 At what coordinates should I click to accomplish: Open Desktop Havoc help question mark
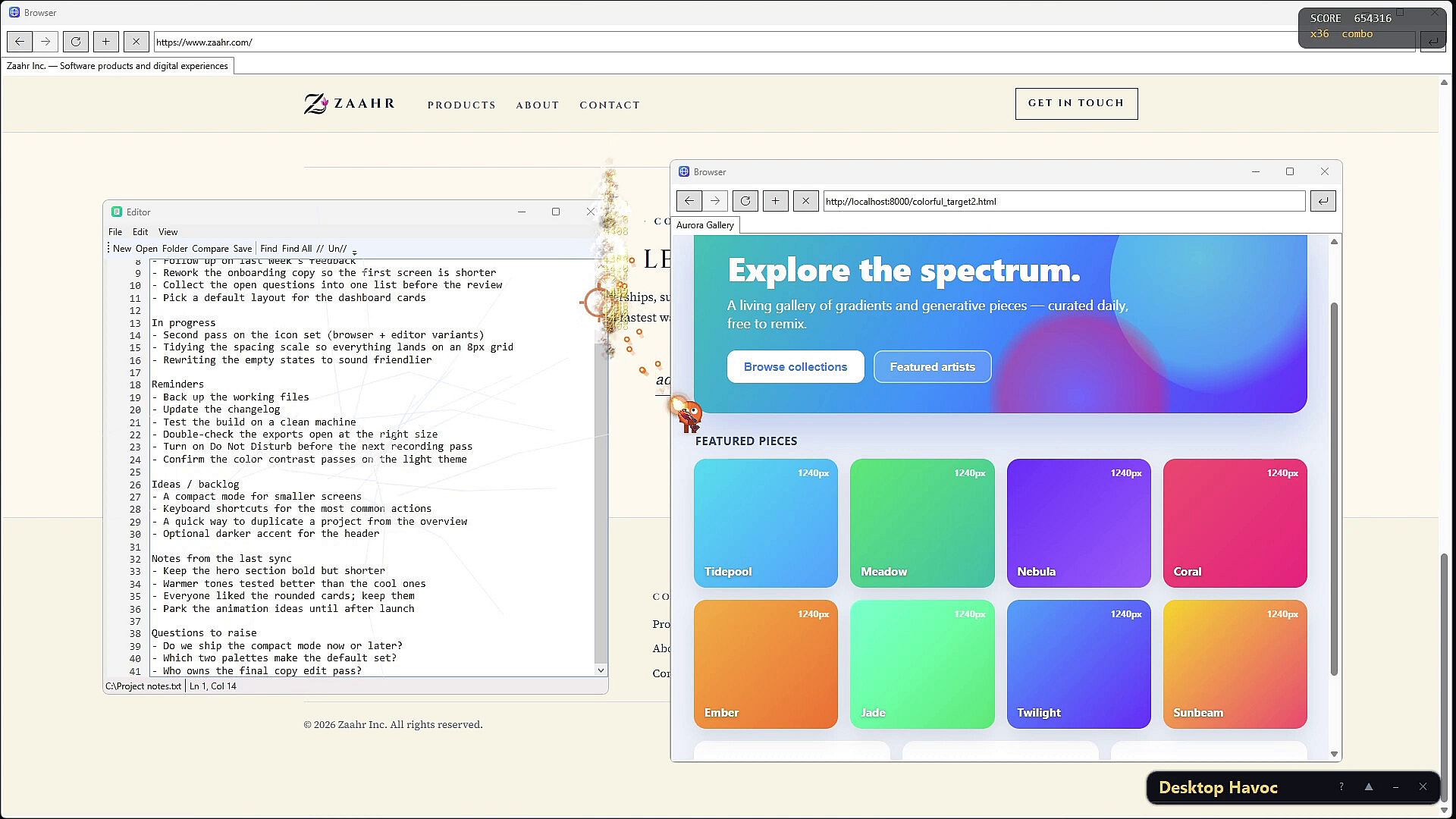[x=1341, y=787]
